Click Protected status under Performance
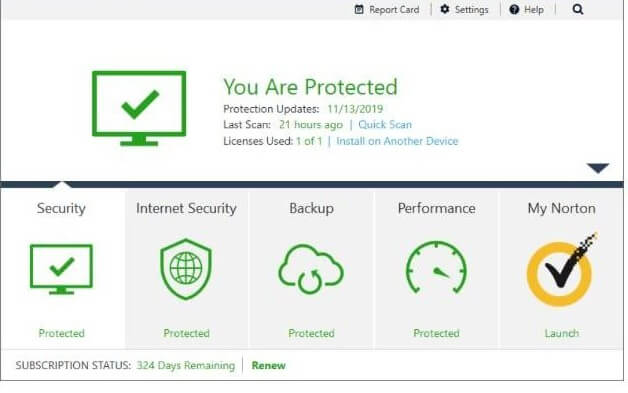The width and height of the screenshot is (628, 393). 436,333
